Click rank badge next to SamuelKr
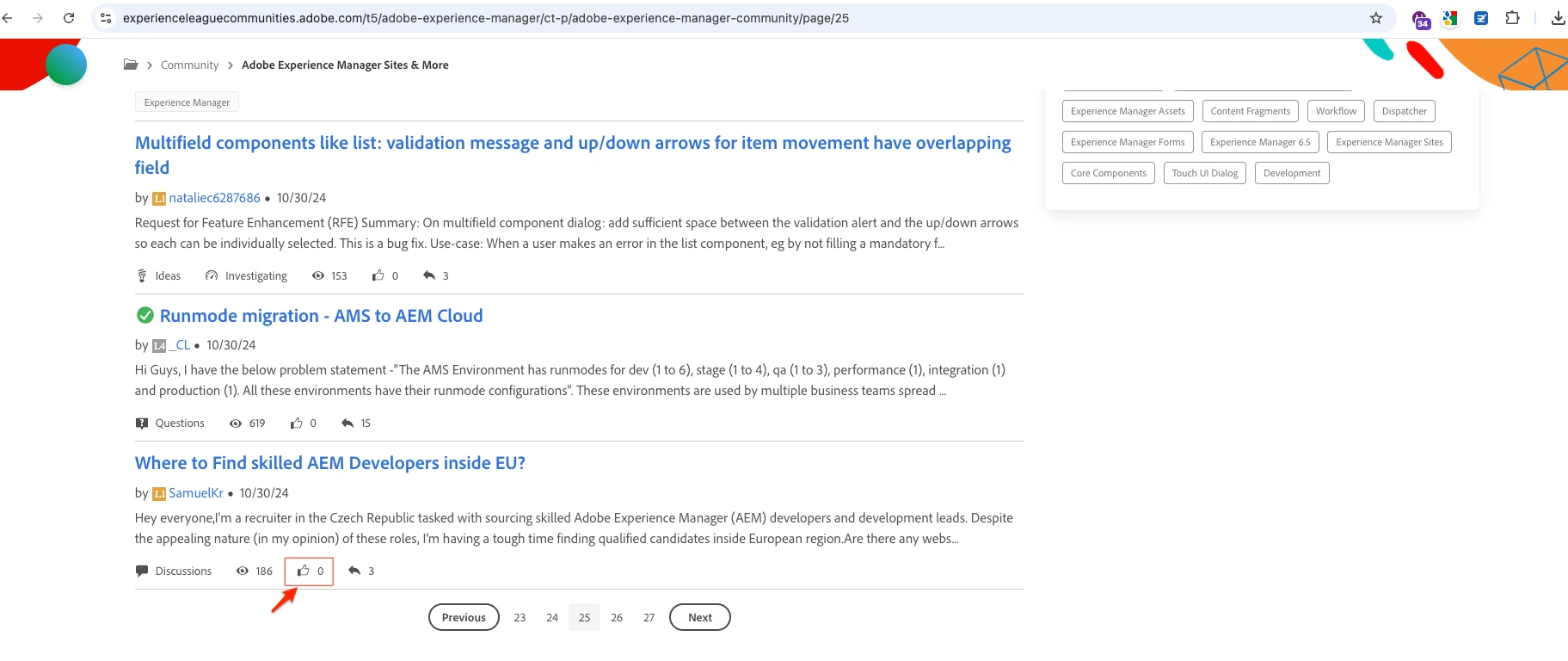The height and width of the screenshot is (661, 1568). [x=159, y=494]
